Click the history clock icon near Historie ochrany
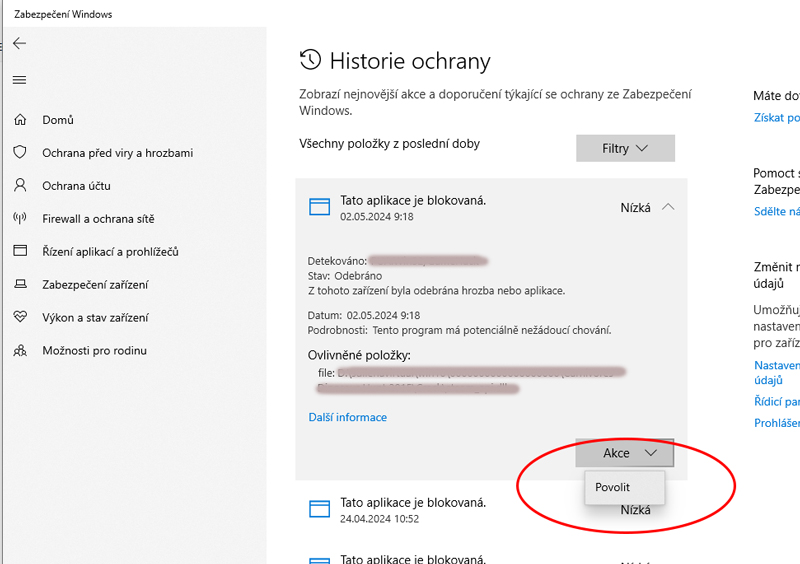Image resolution: width=800 pixels, height=564 pixels. click(x=310, y=60)
